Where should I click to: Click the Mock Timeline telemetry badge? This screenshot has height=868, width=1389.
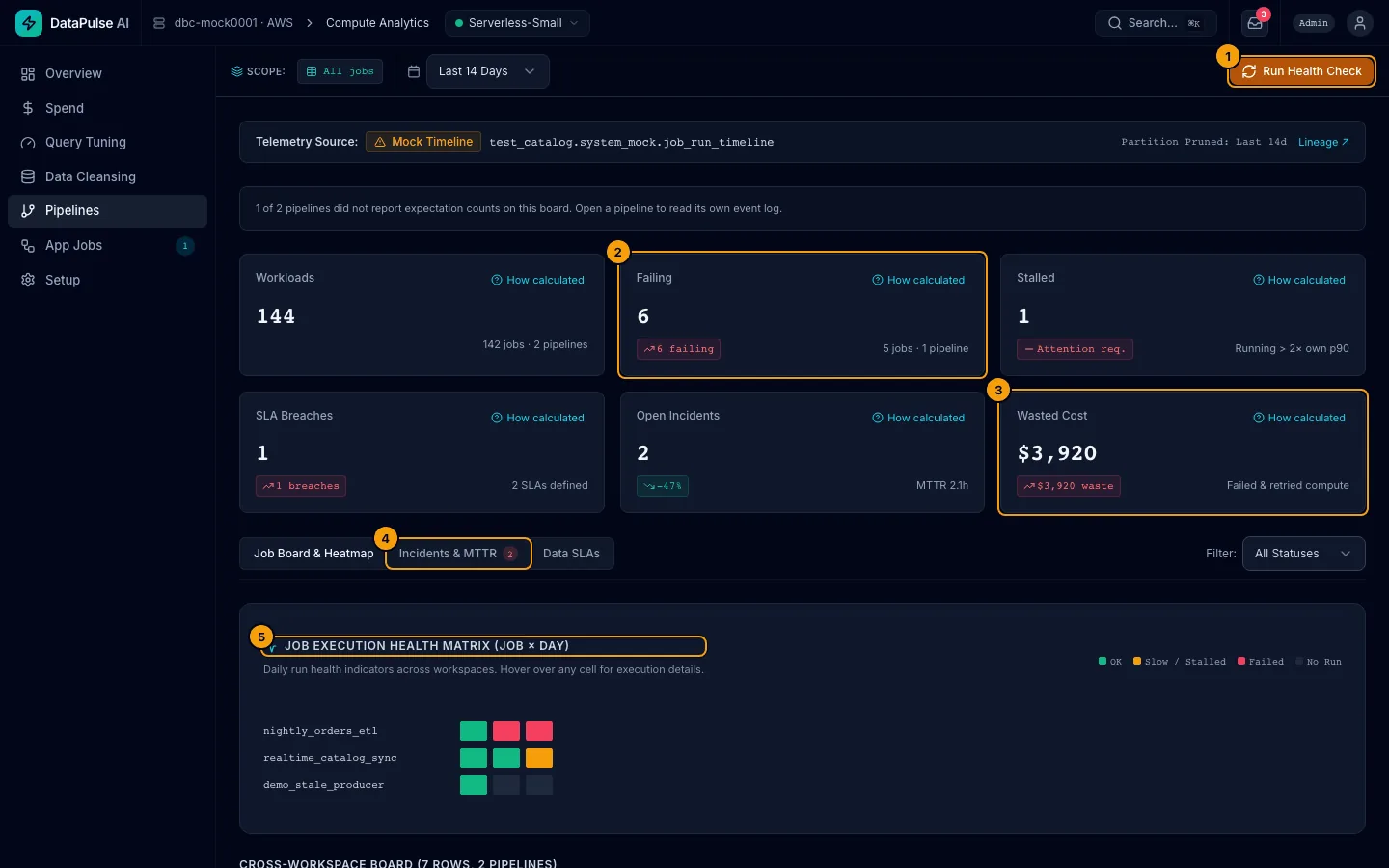click(423, 142)
